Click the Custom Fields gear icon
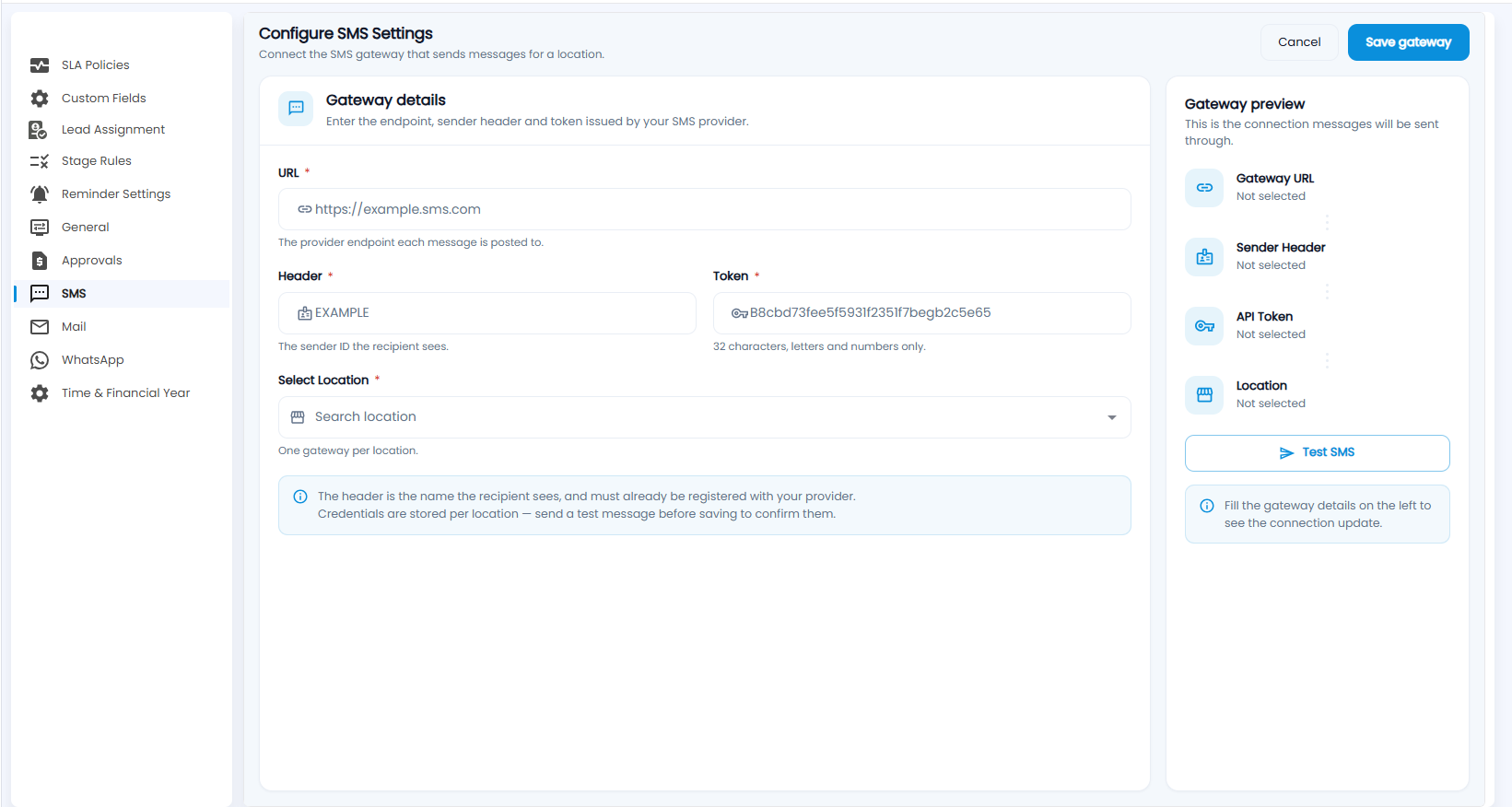Viewport: 1512px width, 807px height. click(x=40, y=99)
